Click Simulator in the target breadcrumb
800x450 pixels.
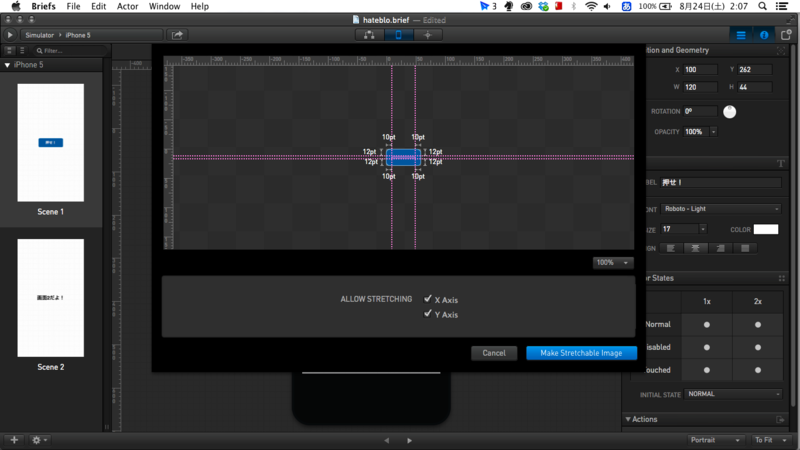[39, 35]
